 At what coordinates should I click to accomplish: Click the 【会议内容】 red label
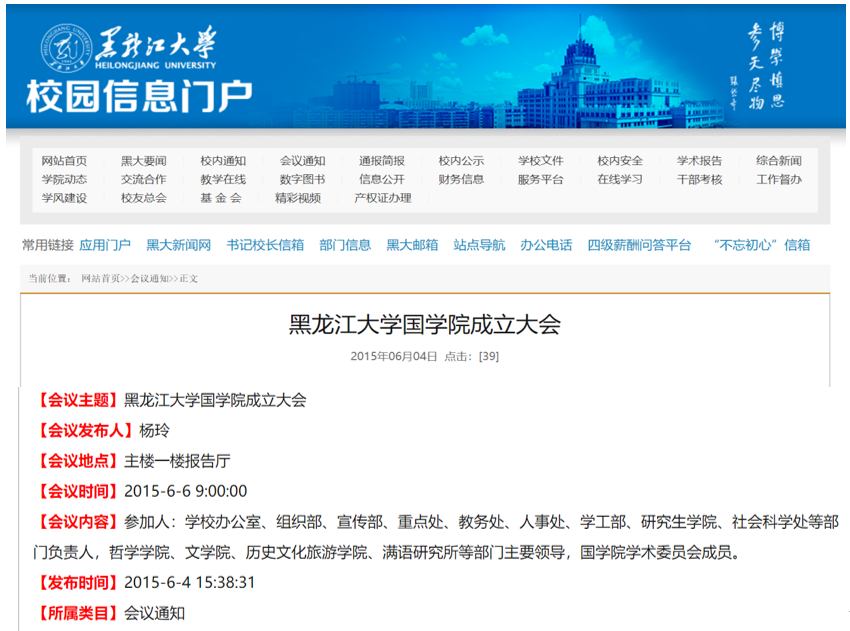79,521
